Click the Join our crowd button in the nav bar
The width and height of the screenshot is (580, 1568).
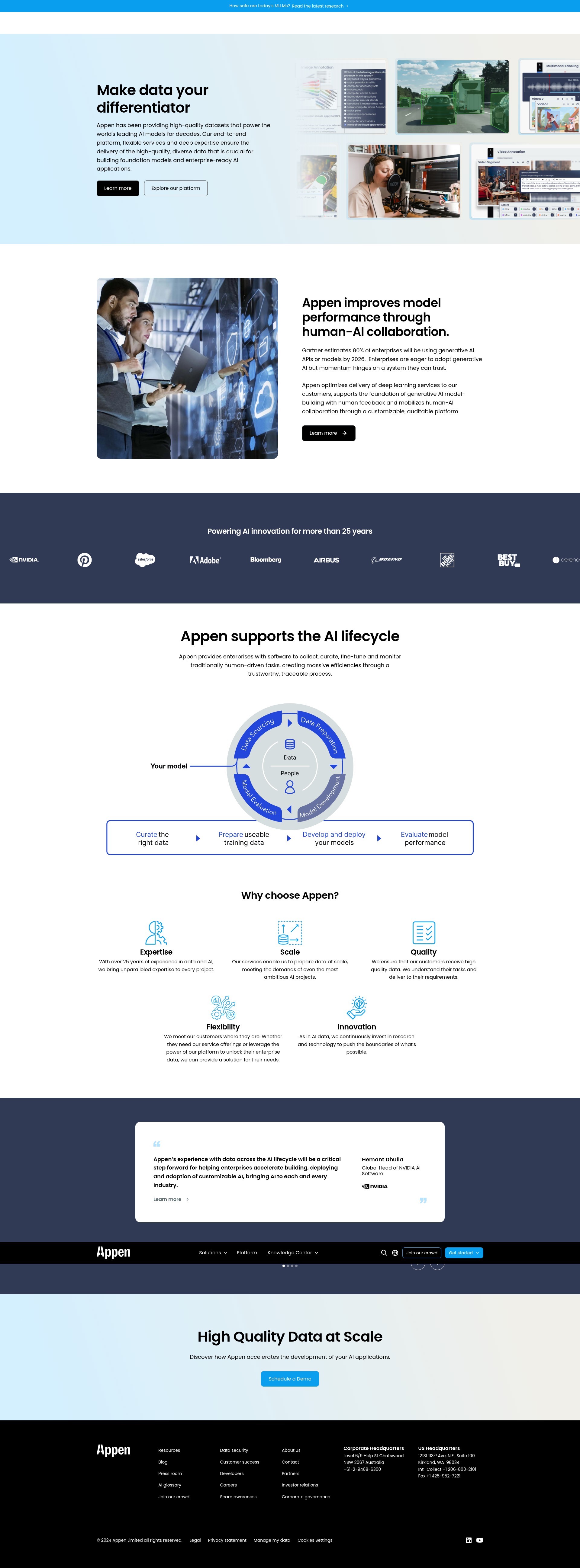(x=422, y=1253)
